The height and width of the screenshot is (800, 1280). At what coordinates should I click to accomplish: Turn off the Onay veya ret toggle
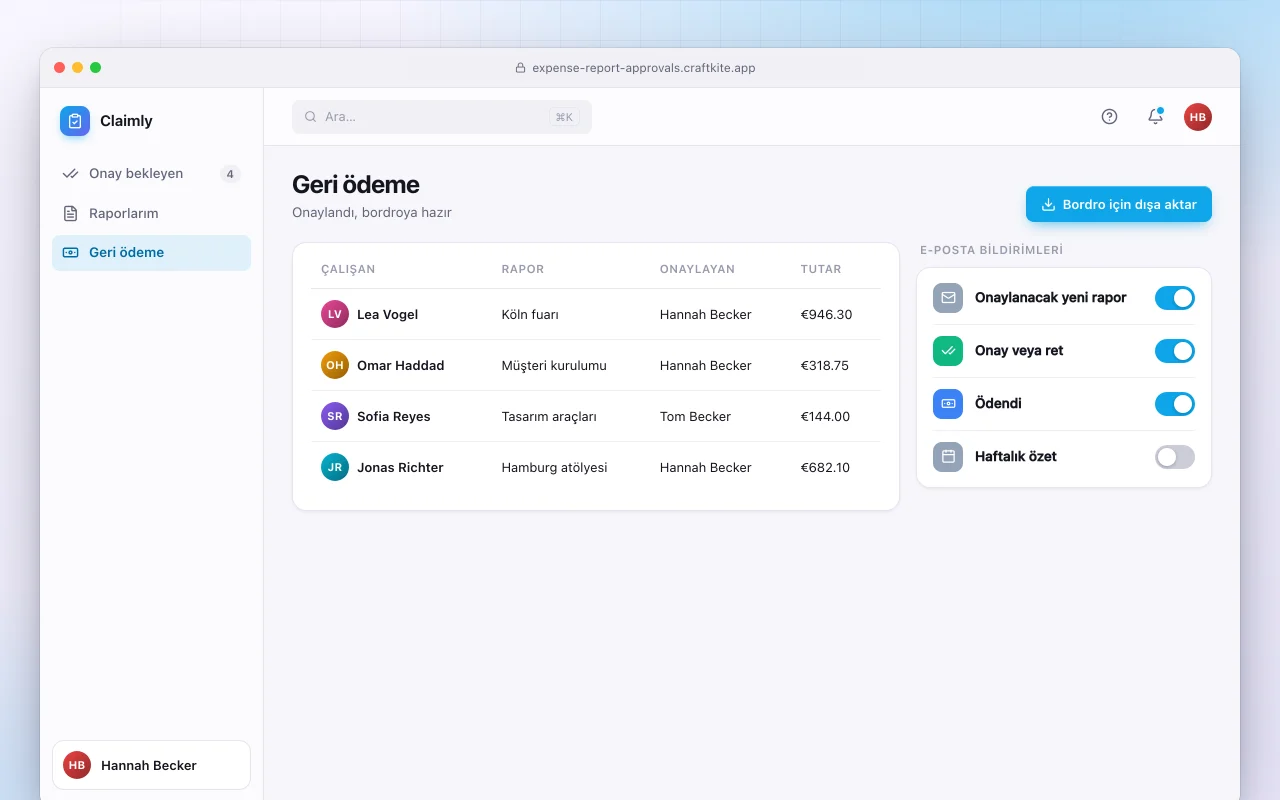1175,351
